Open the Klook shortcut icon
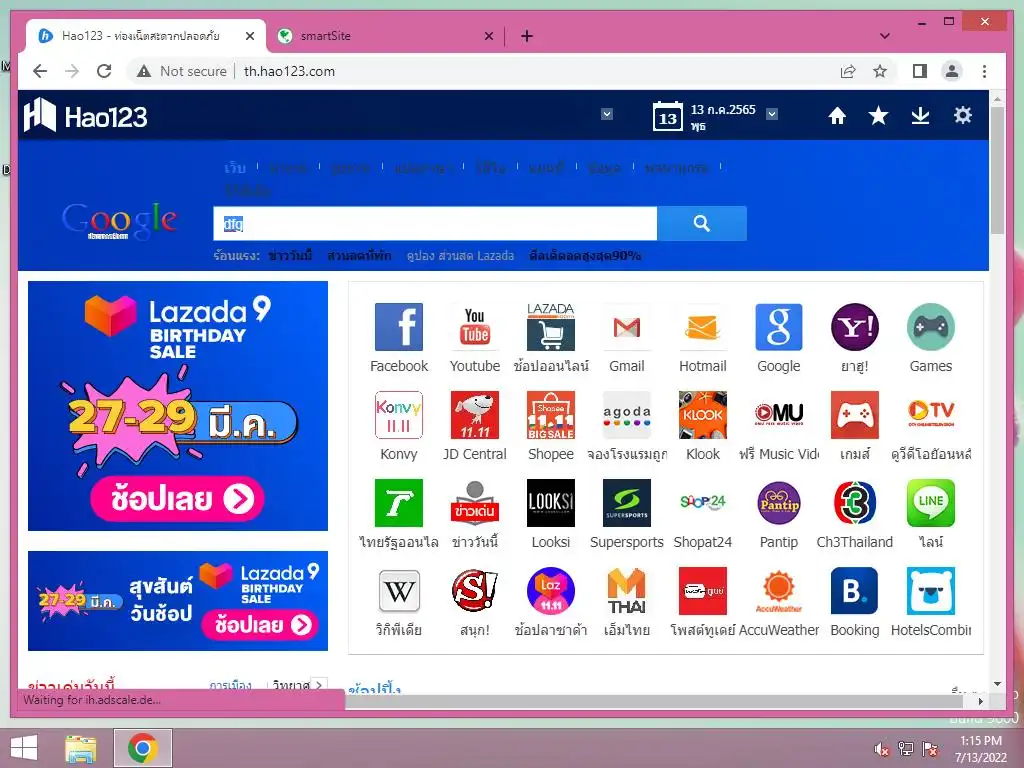Viewport: 1024px width, 768px height. pos(703,415)
